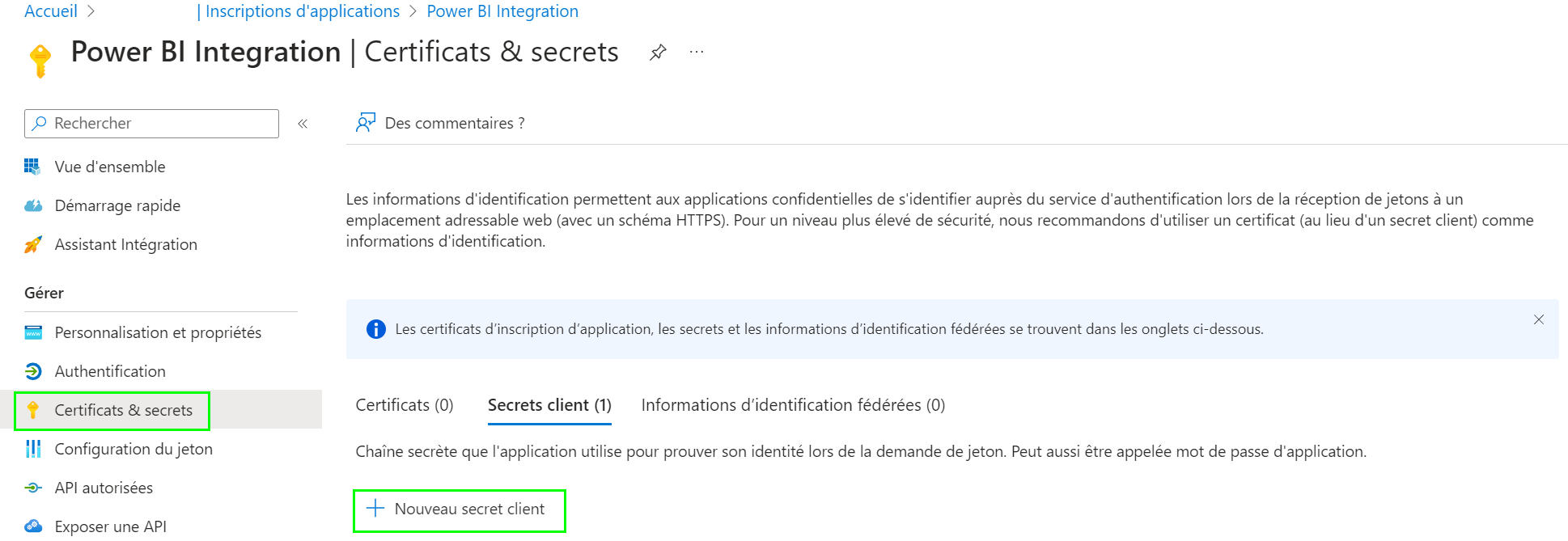Open API autorisées using its icon
Image resolution: width=1568 pixels, height=541 pixels.
[x=33, y=488]
